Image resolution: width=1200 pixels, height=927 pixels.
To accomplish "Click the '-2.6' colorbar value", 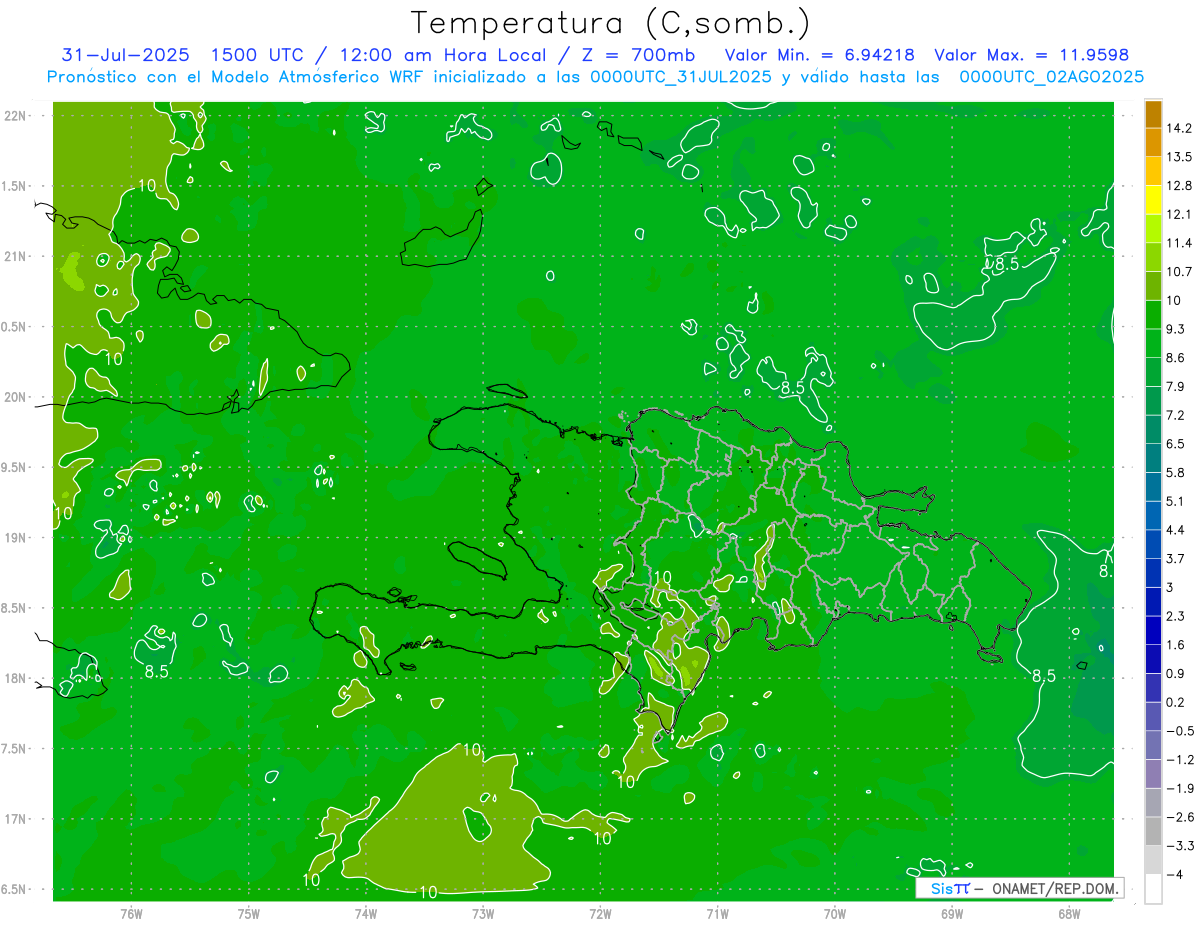I will click(1180, 818).
